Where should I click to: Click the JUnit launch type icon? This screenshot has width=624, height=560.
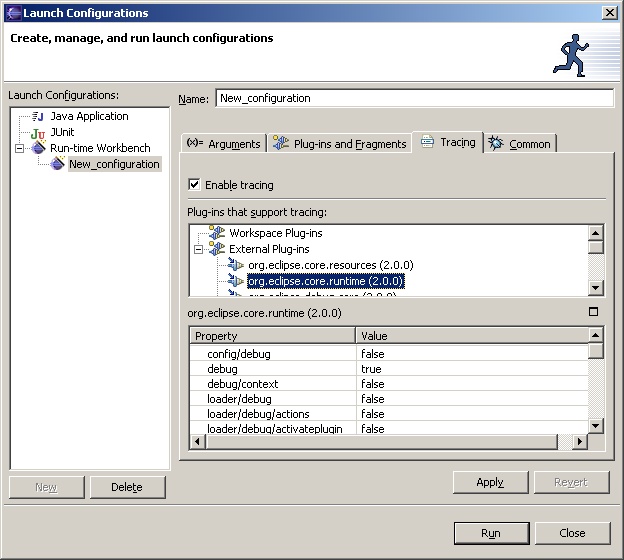[38, 133]
